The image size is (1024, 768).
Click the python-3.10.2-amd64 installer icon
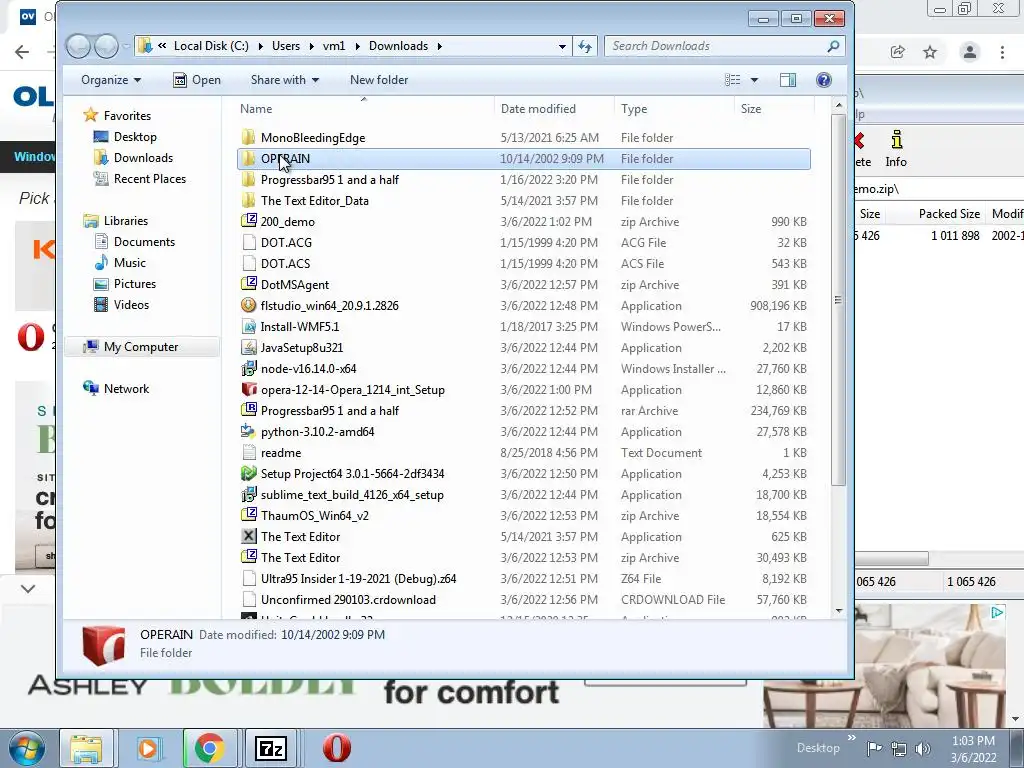[248, 432]
